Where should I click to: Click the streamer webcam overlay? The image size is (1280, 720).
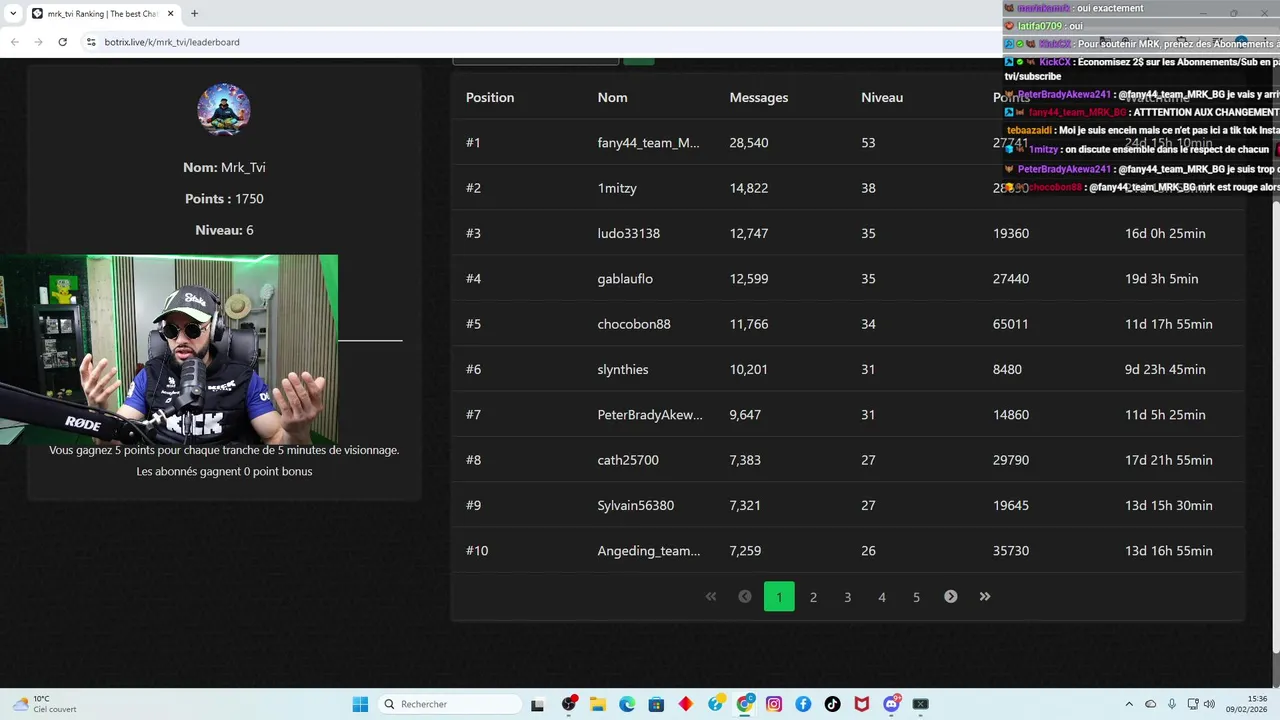pos(169,349)
